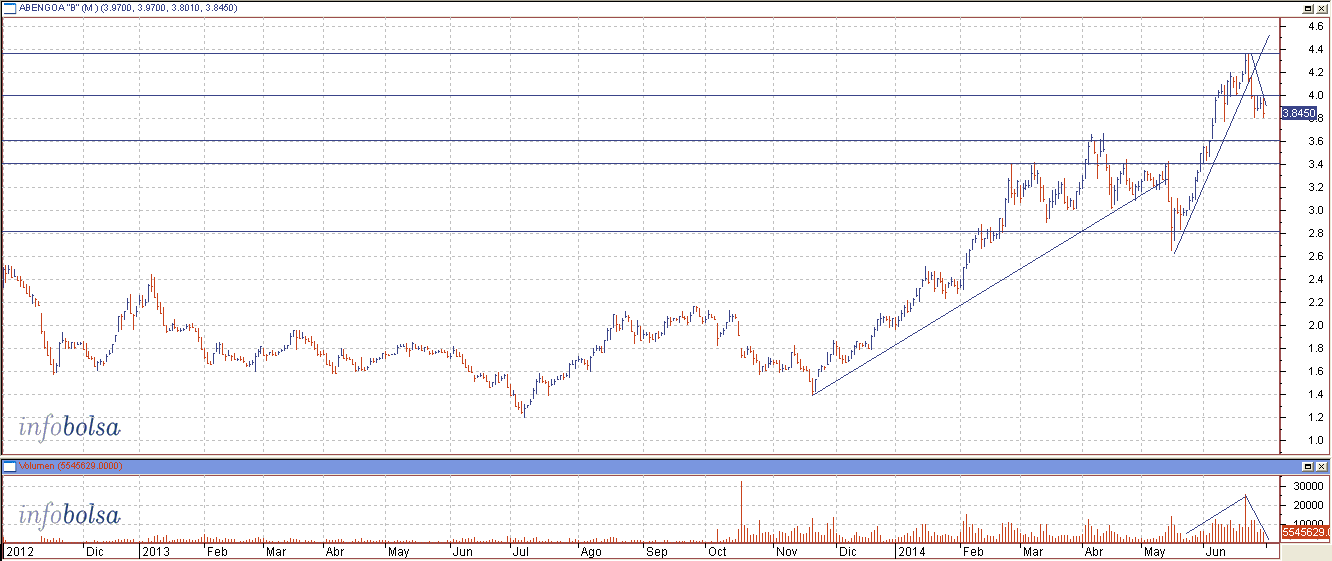This screenshot has width=1332, height=561.
Task: Select the blue horizontal line at 3.6
Action: click(x=640, y=140)
